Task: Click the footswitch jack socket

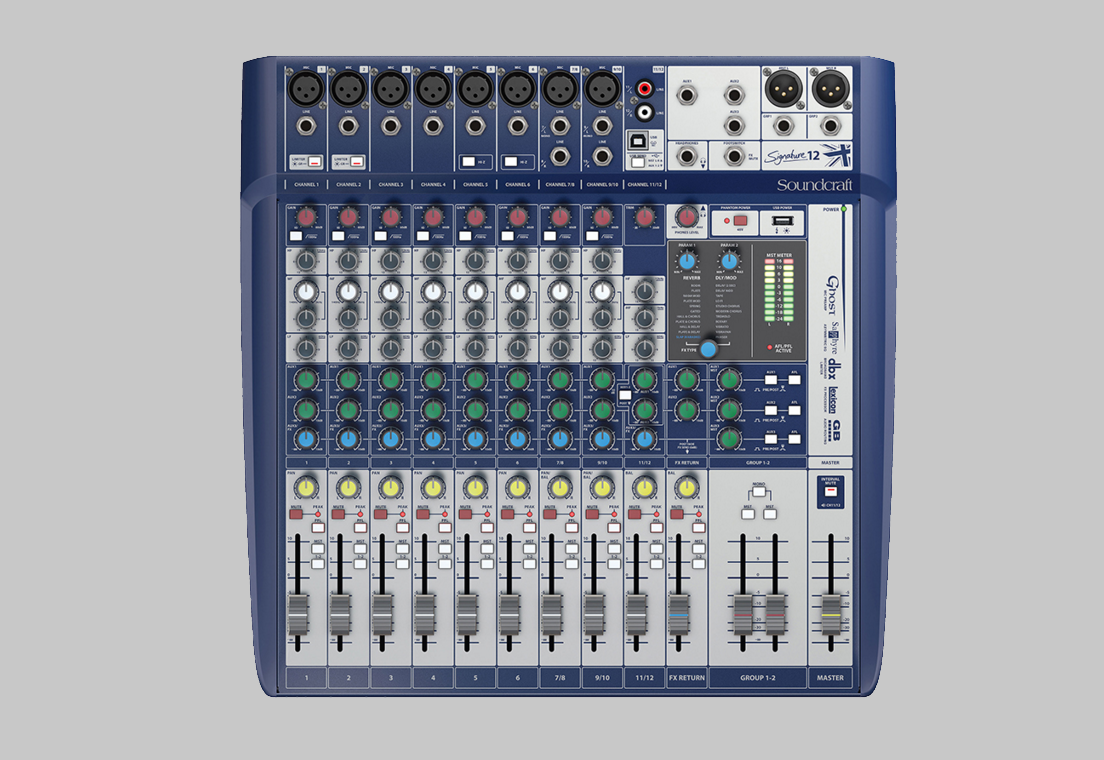Action: click(736, 155)
